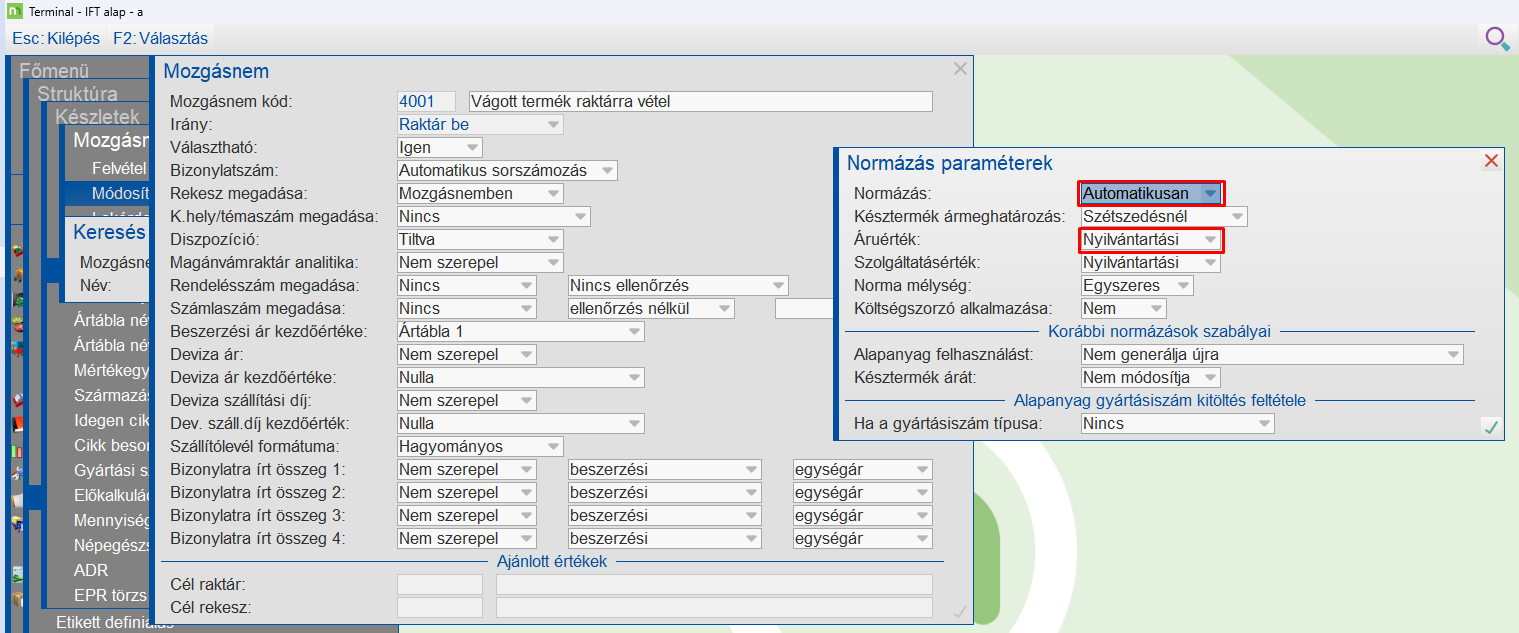Select the Készletek menu level
1519x633 pixels.
[x=97, y=117]
